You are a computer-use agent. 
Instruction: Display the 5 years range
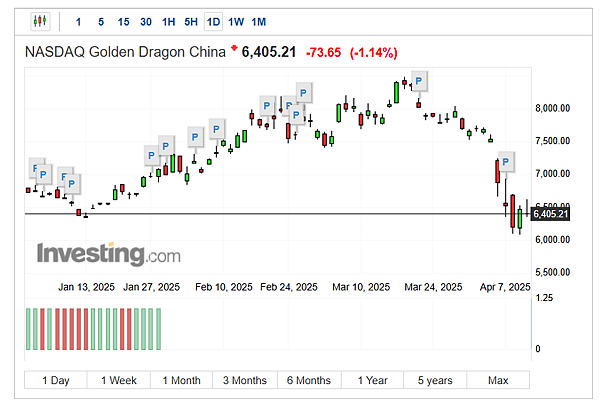click(x=435, y=380)
